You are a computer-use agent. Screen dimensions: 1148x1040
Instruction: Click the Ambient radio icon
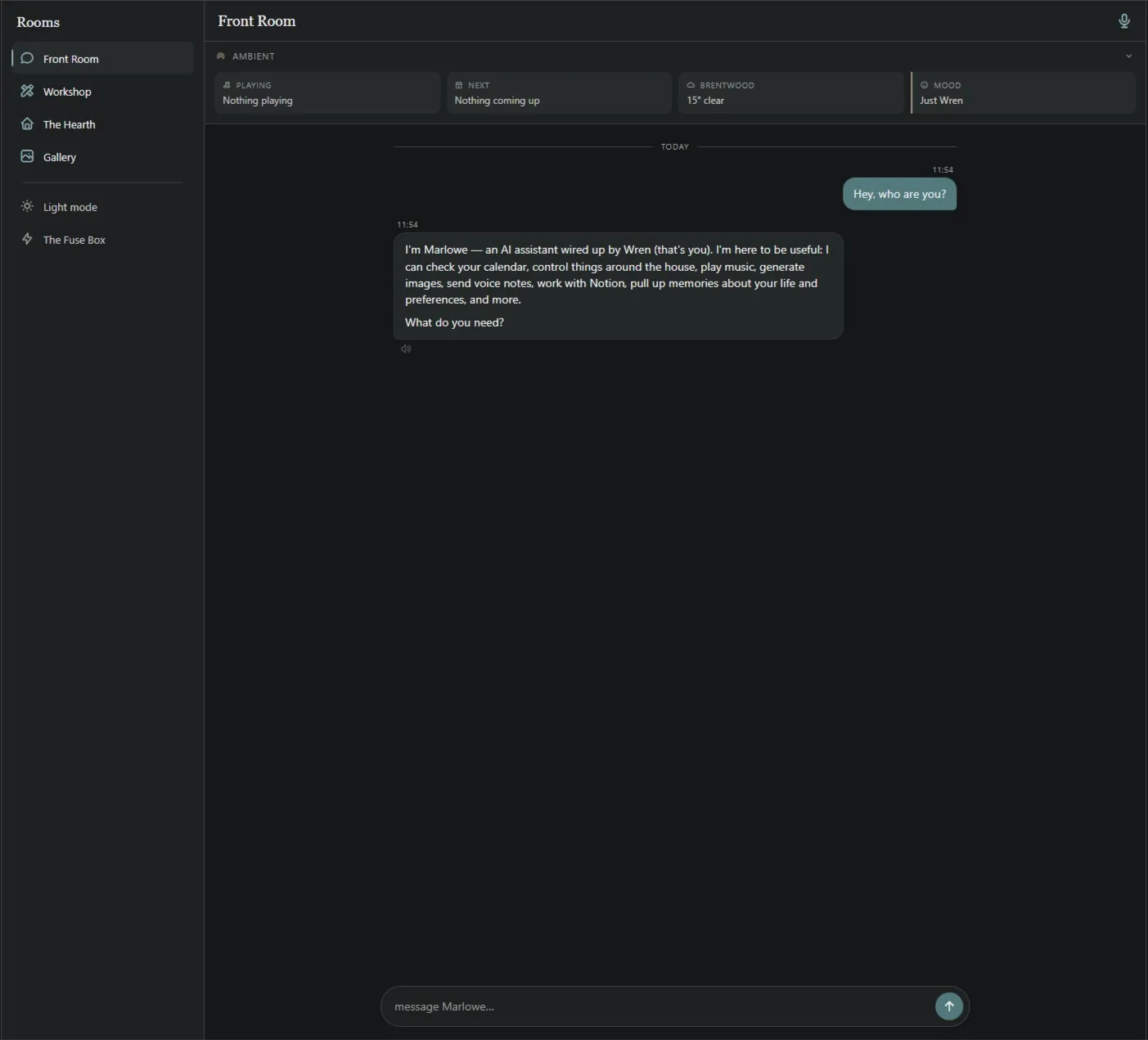(221, 56)
